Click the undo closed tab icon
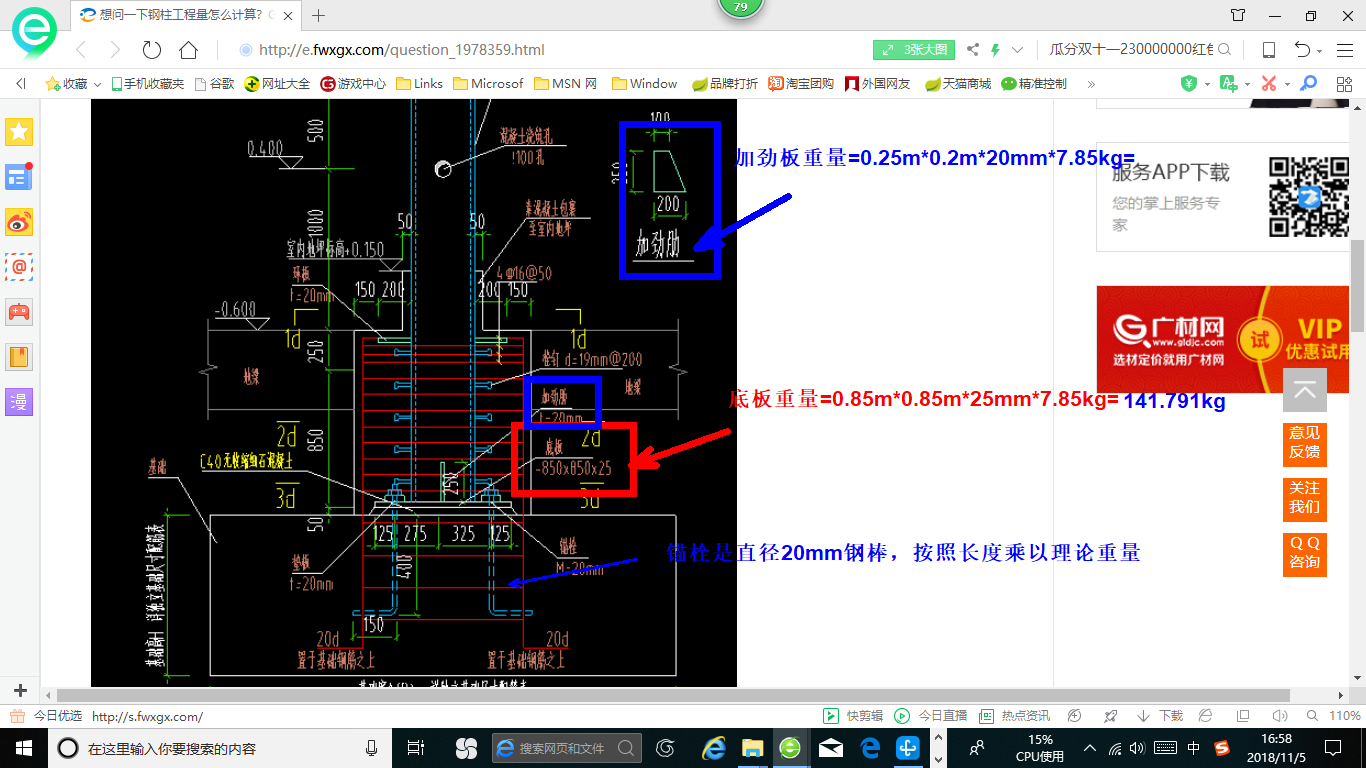The height and width of the screenshot is (768, 1366). [1303, 50]
